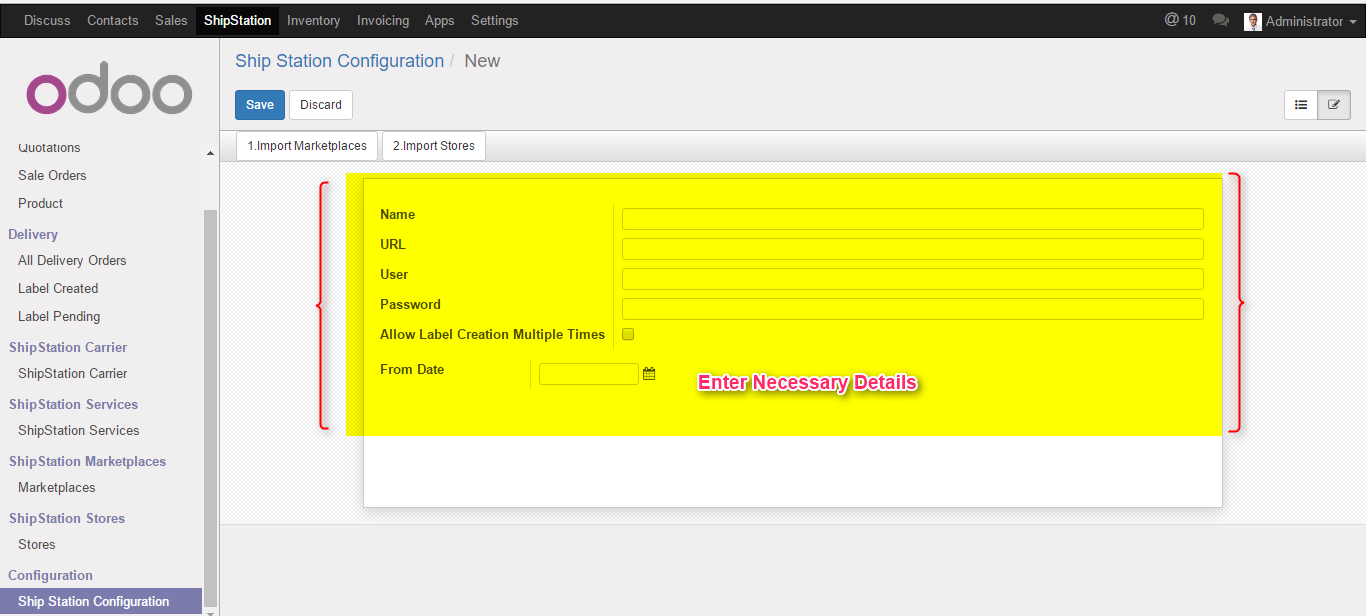This screenshot has height=616, width=1366.
Task: Discard the new configuration
Action: tap(321, 105)
